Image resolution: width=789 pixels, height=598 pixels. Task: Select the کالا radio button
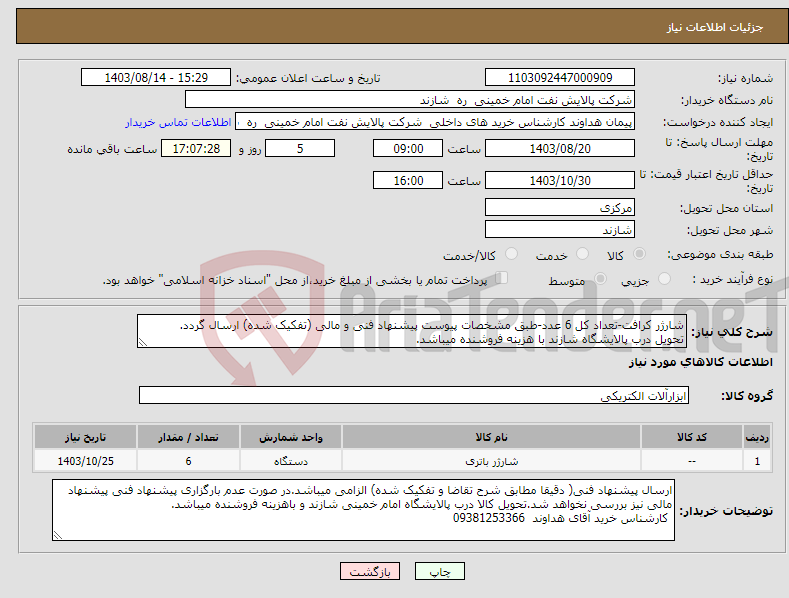(x=640, y=254)
